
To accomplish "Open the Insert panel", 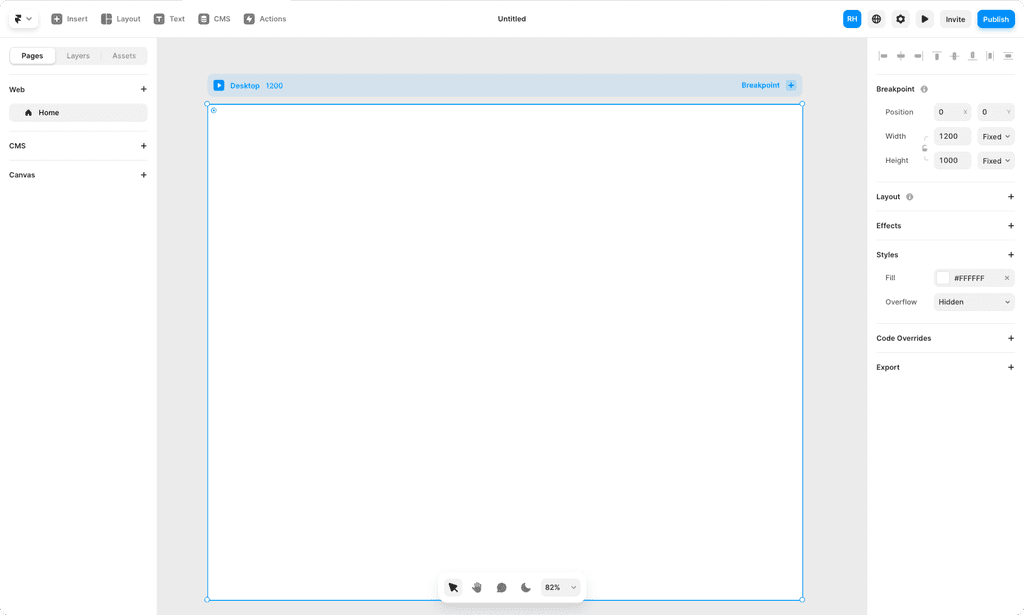I will [x=69, y=18].
